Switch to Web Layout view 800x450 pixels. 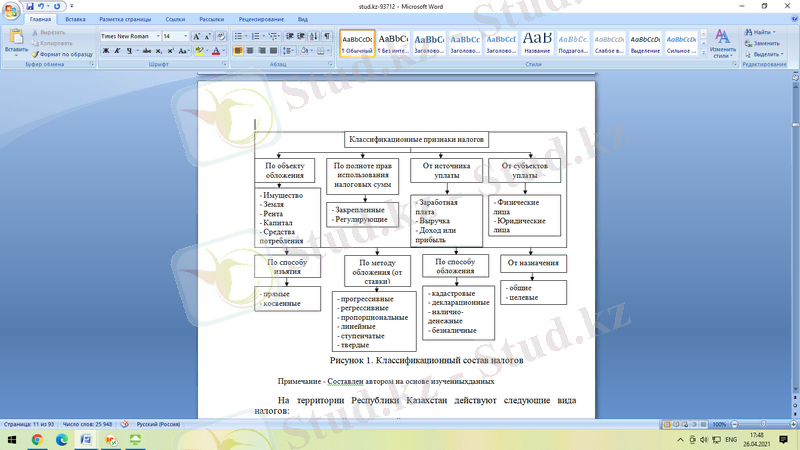tap(685, 424)
